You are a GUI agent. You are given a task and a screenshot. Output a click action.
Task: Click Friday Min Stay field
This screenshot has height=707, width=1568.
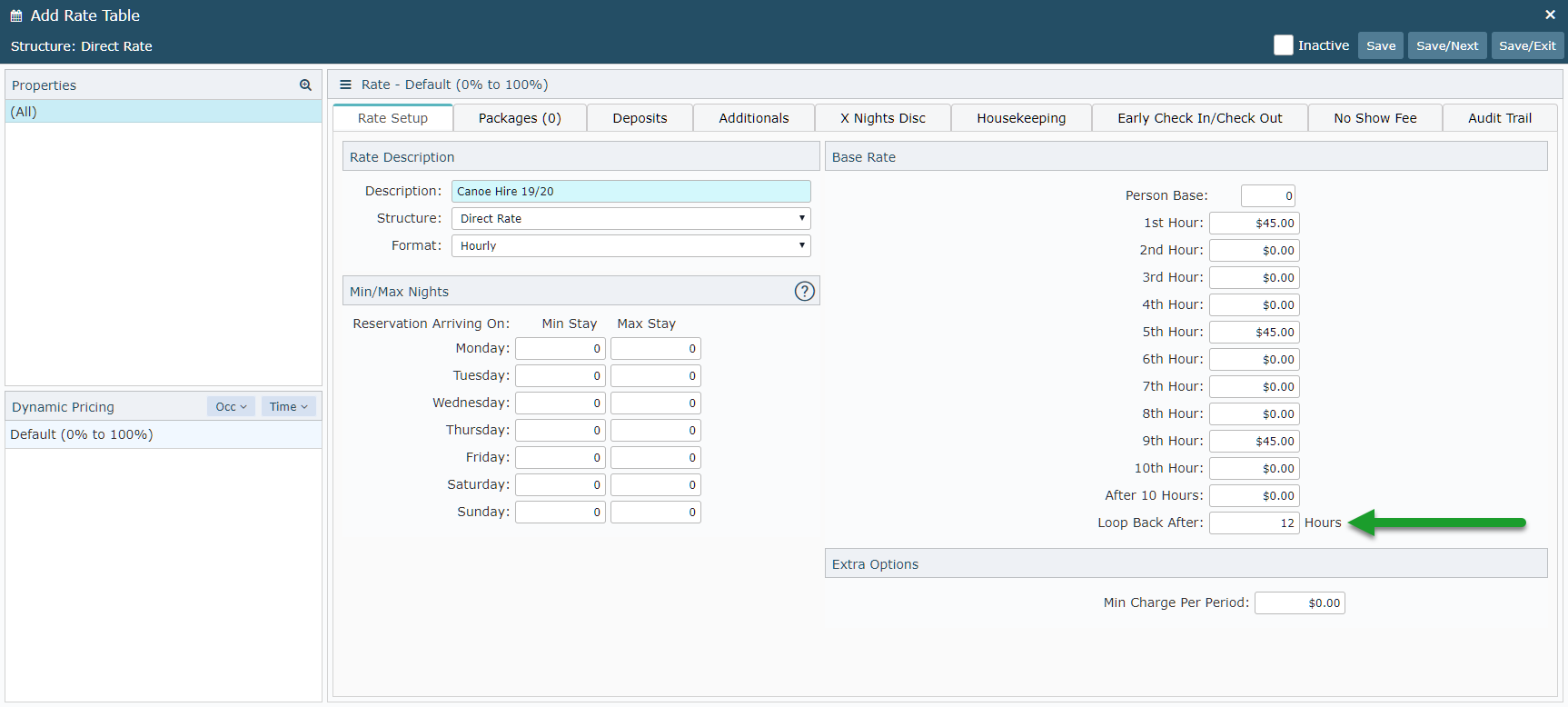(x=560, y=458)
